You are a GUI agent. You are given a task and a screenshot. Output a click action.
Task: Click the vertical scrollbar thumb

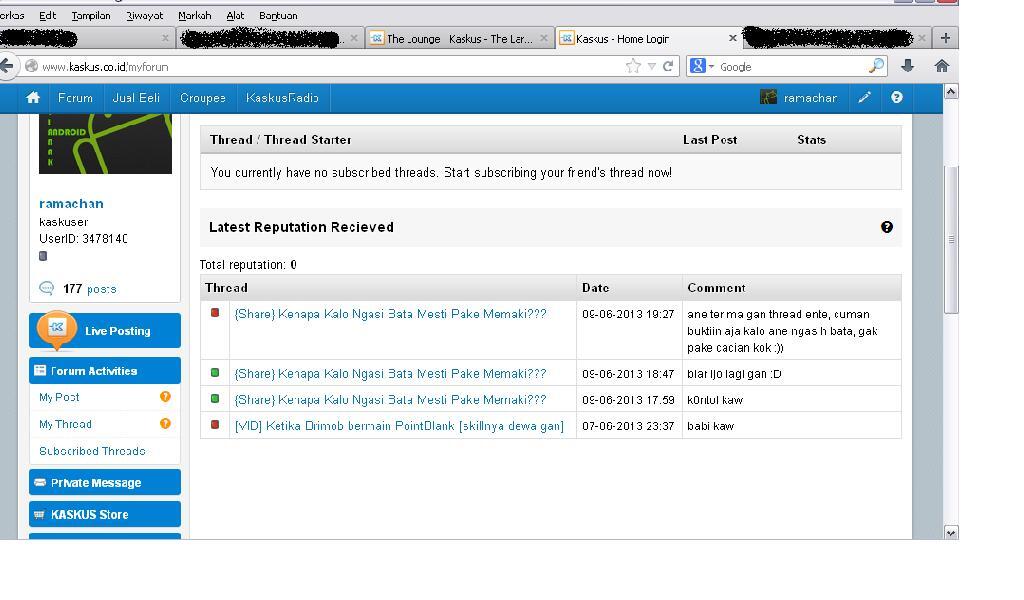(951, 240)
